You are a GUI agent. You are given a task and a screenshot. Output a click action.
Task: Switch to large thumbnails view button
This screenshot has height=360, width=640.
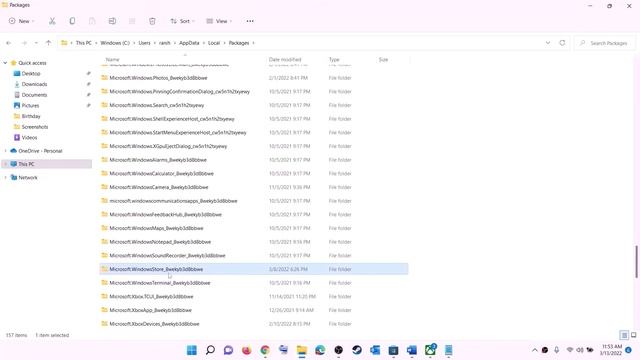[x=633, y=335]
